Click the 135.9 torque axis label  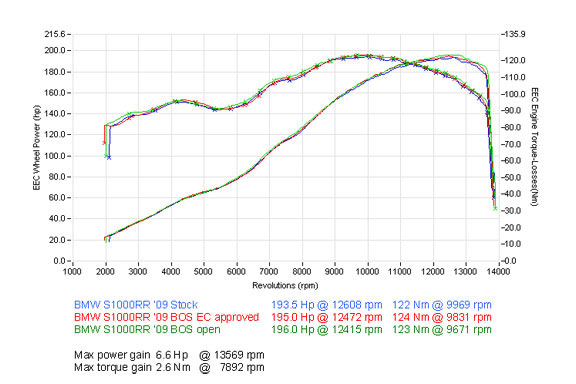coord(515,34)
